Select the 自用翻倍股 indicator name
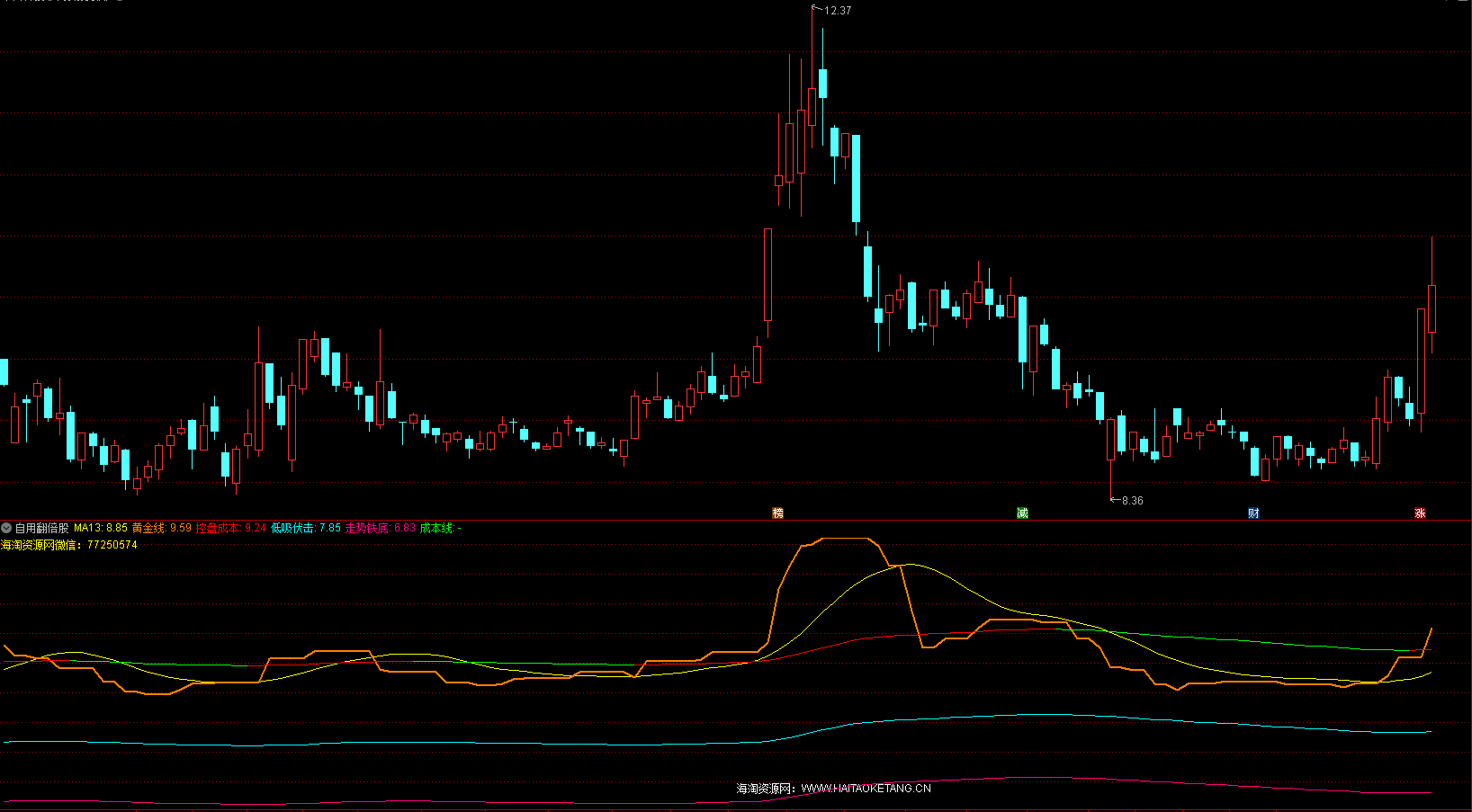The width and height of the screenshot is (1472, 812). click(41, 528)
